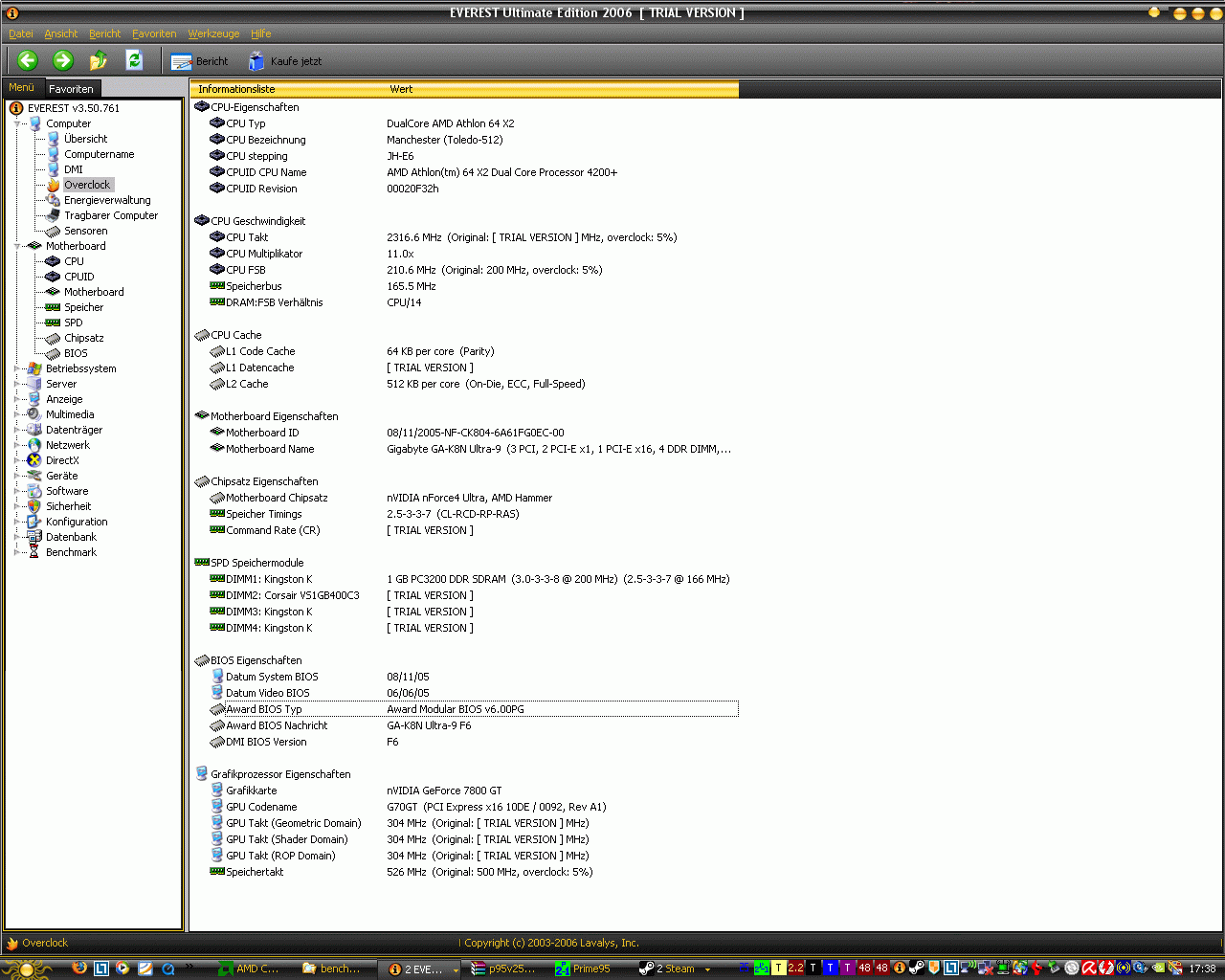Open the Bericht menu in menu bar

coord(105,33)
